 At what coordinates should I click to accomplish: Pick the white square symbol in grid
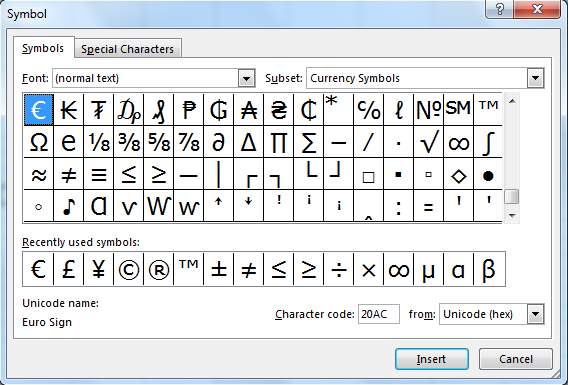pos(369,174)
